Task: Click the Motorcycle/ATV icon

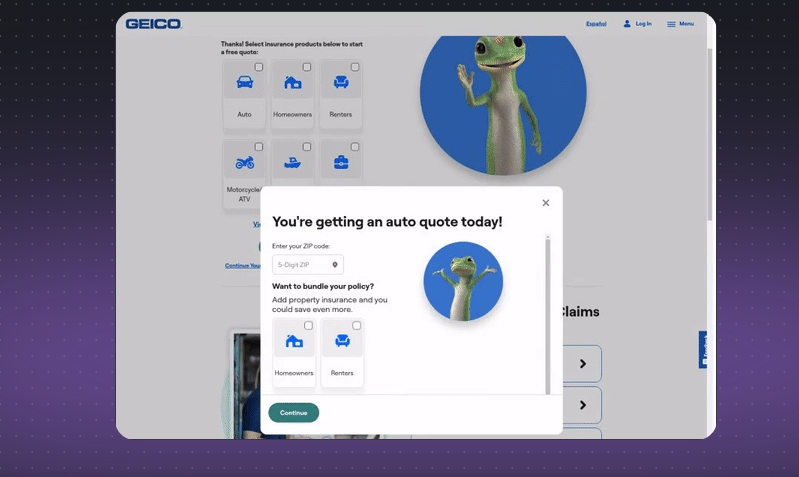Action: pos(244,162)
